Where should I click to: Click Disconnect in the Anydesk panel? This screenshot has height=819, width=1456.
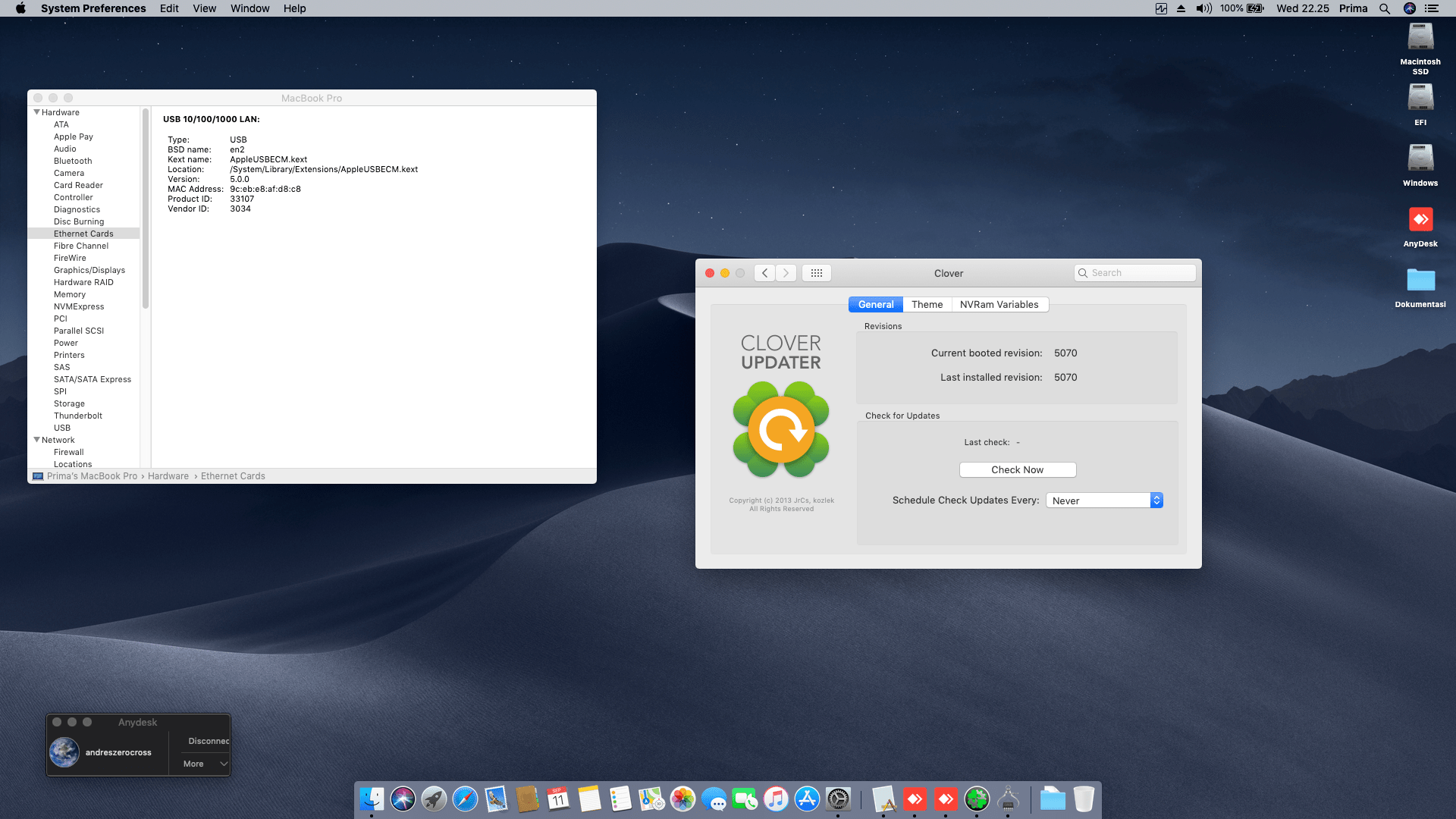(208, 741)
